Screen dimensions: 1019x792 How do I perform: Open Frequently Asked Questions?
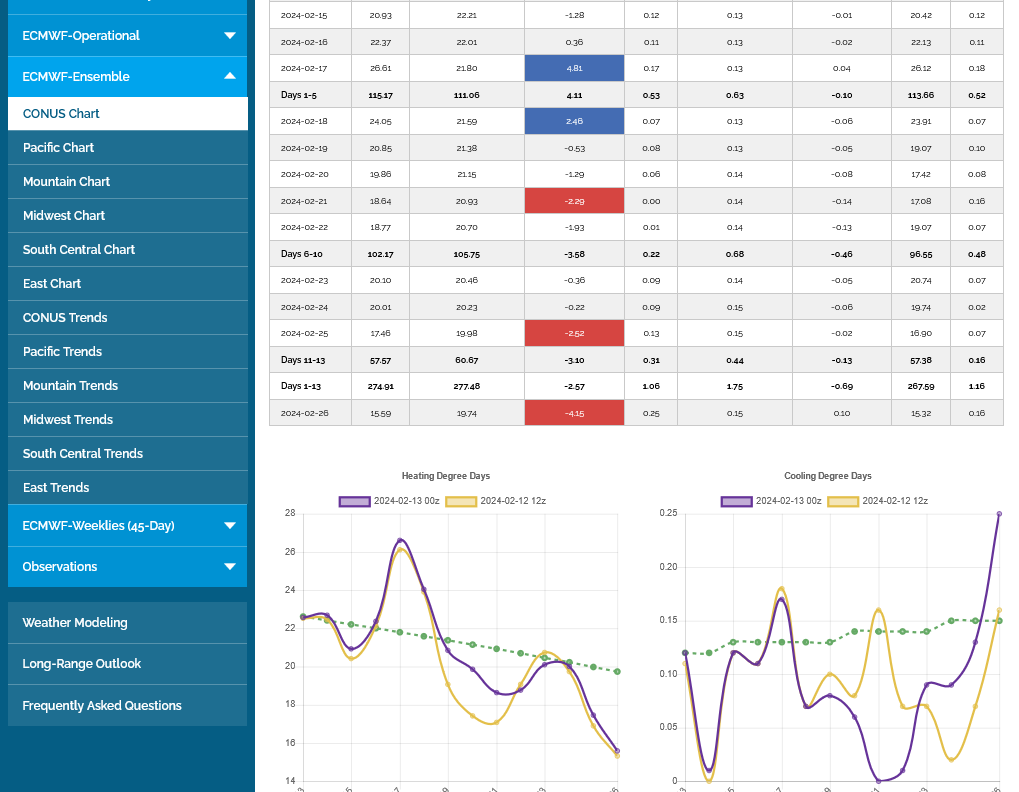[102, 706]
